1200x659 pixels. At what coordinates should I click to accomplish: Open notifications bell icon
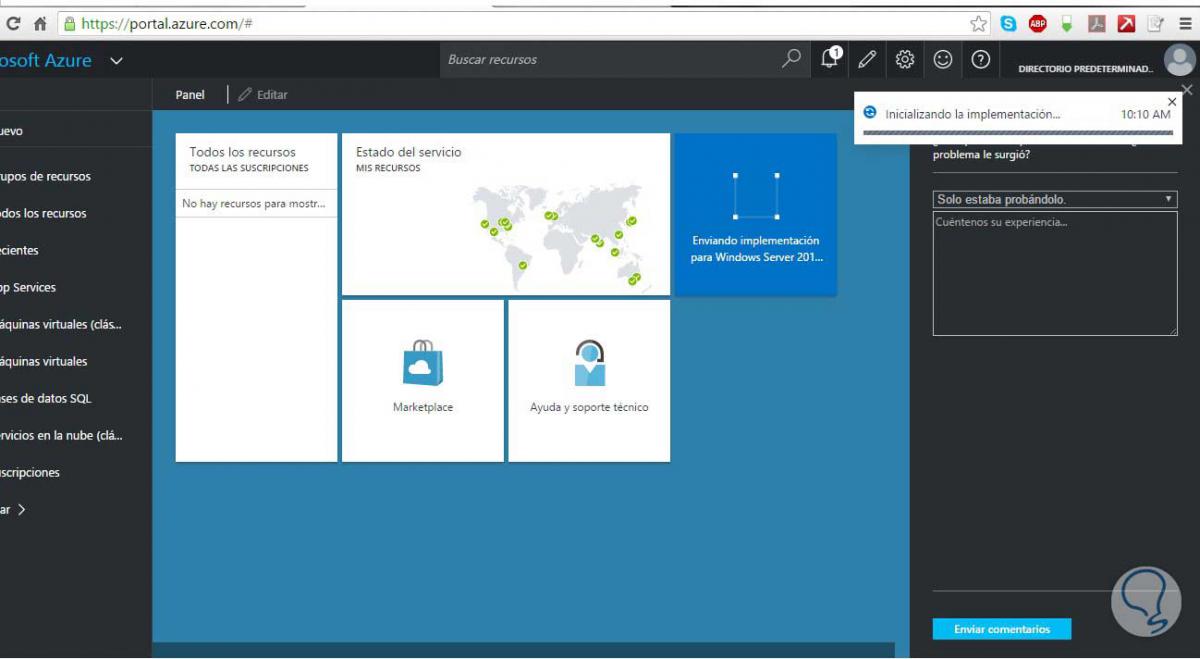pos(830,59)
